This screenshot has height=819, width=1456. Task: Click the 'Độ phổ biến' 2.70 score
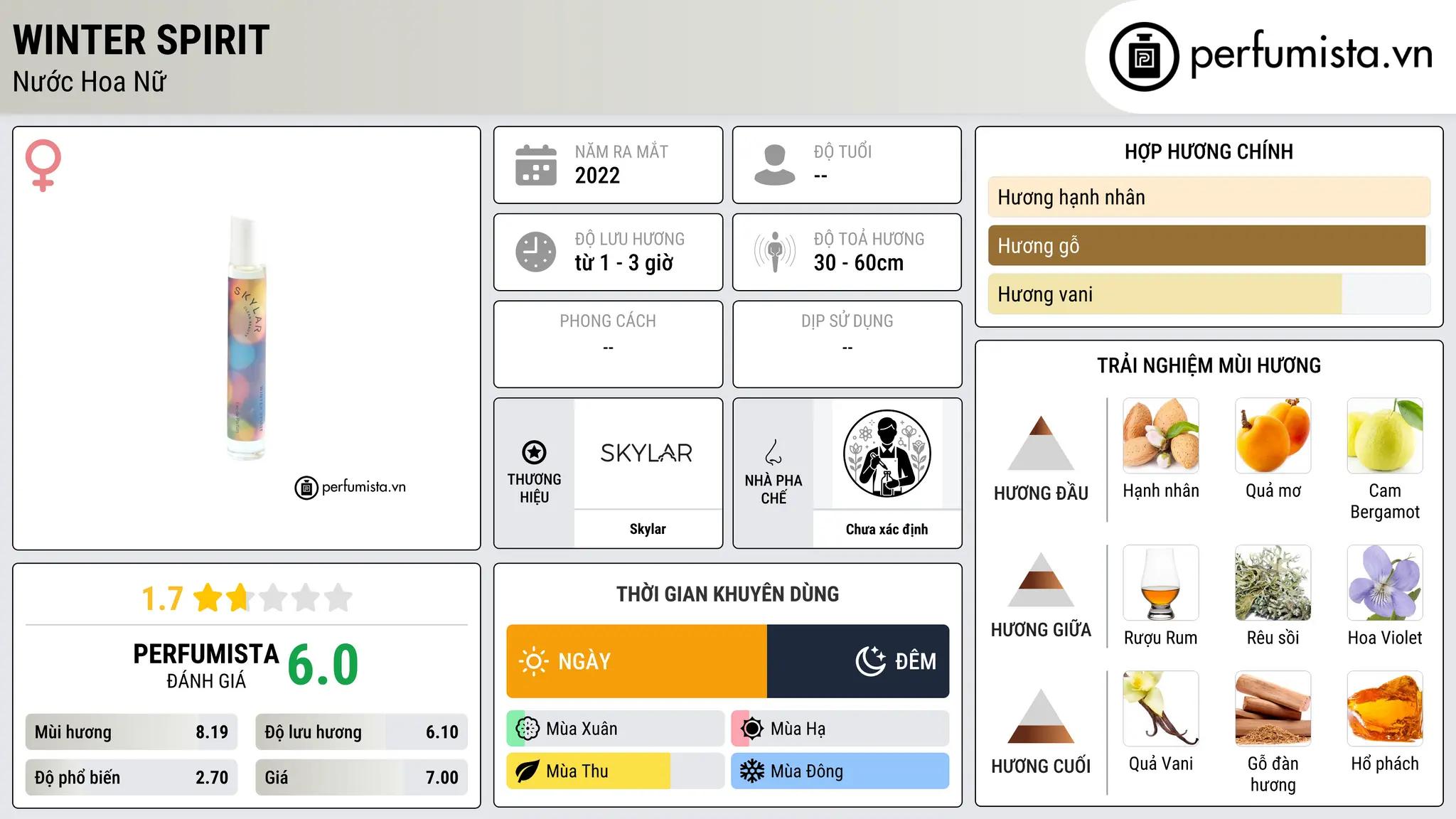pos(132,778)
